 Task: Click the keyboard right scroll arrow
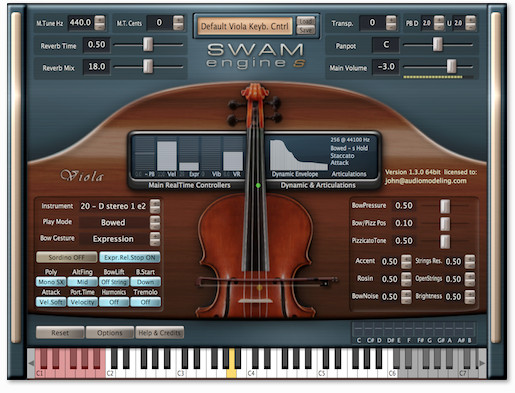tap(482, 363)
